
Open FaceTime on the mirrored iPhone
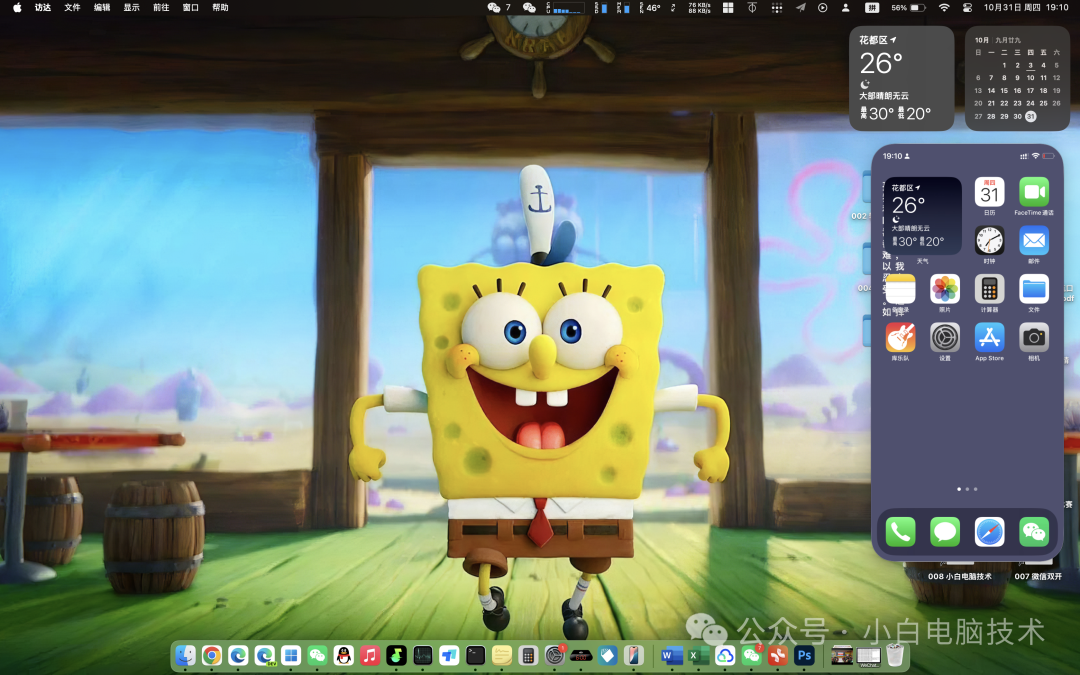pyautogui.click(x=1034, y=192)
